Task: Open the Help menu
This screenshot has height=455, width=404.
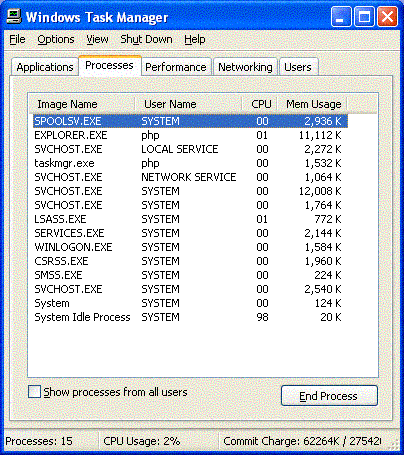Action: click(x=195, y=39)
